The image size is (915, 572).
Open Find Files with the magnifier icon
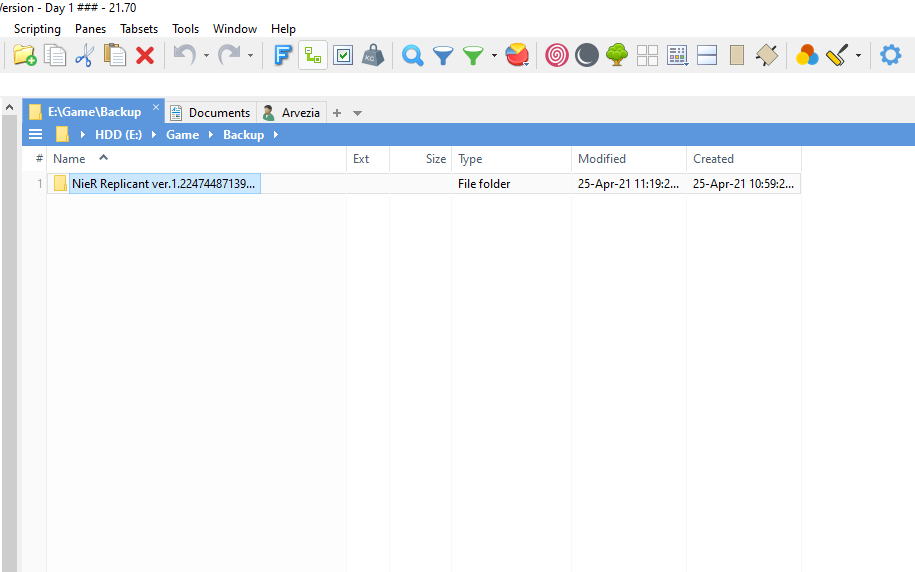pos(412,56)
